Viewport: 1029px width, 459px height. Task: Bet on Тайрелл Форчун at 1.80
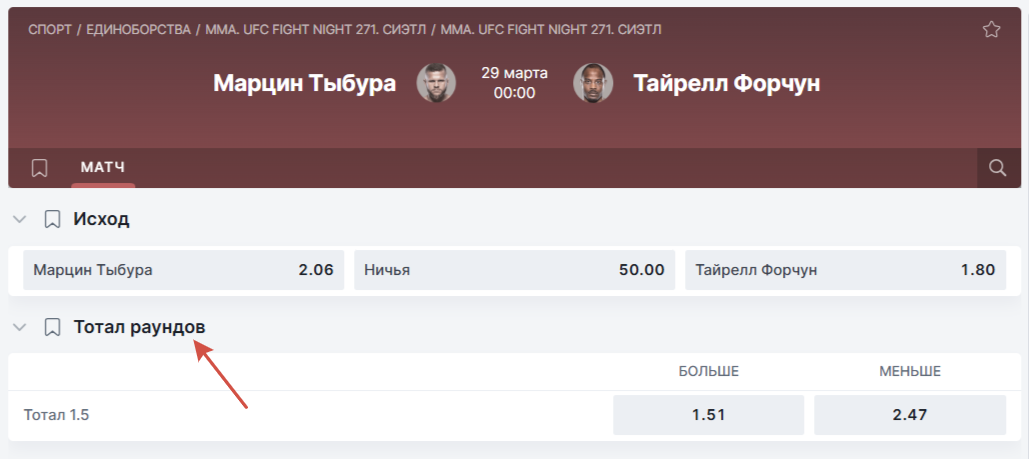(x=845, y=270)
